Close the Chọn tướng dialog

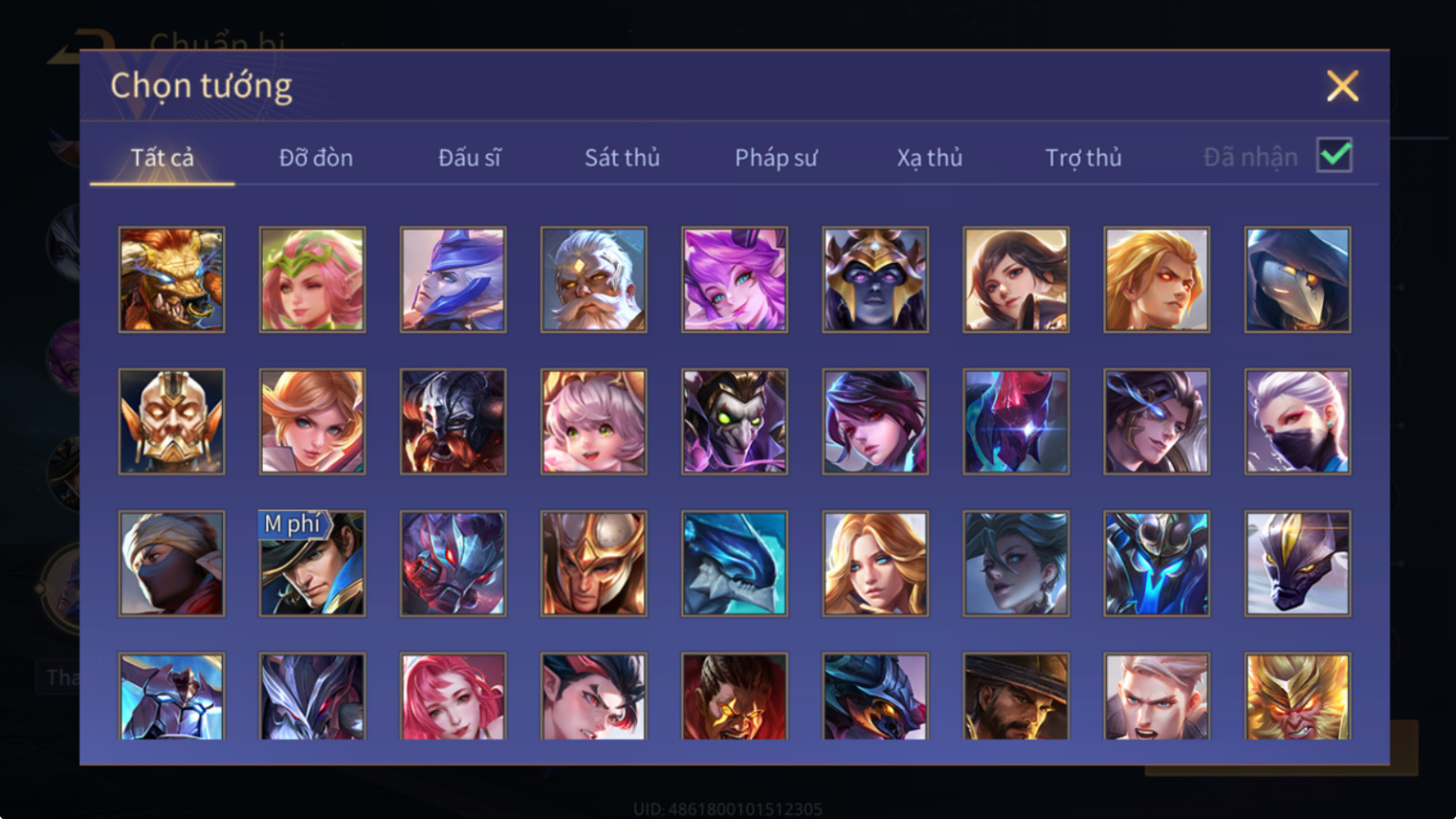[1342, 86]
